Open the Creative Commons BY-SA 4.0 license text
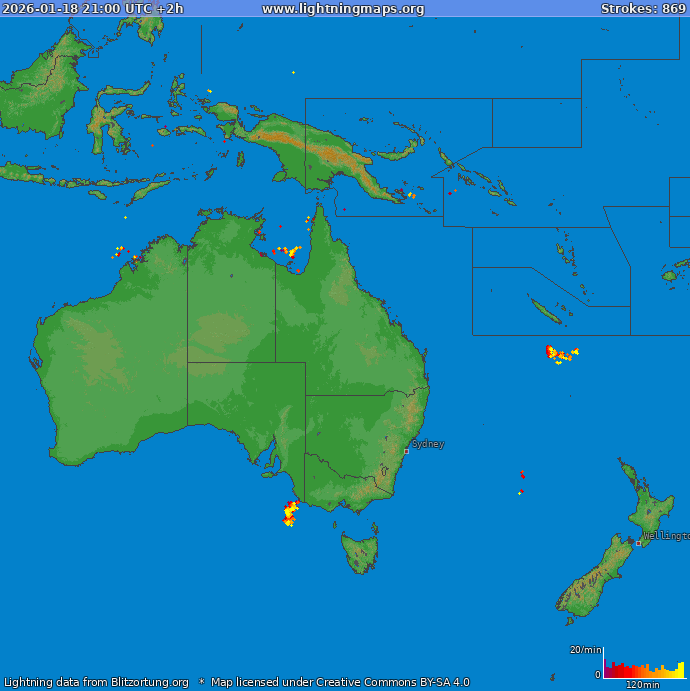690x691 pixels. coord(340,682)
